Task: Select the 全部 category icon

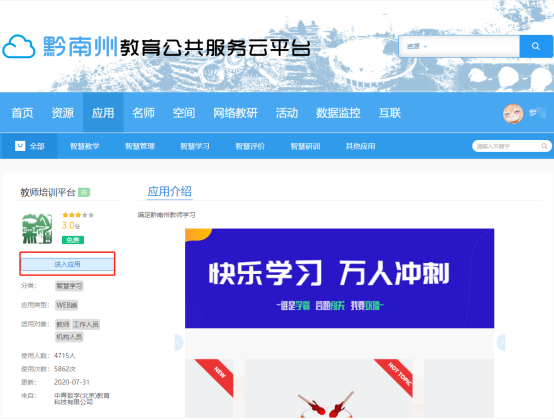Action: click(x=20, y=146)
